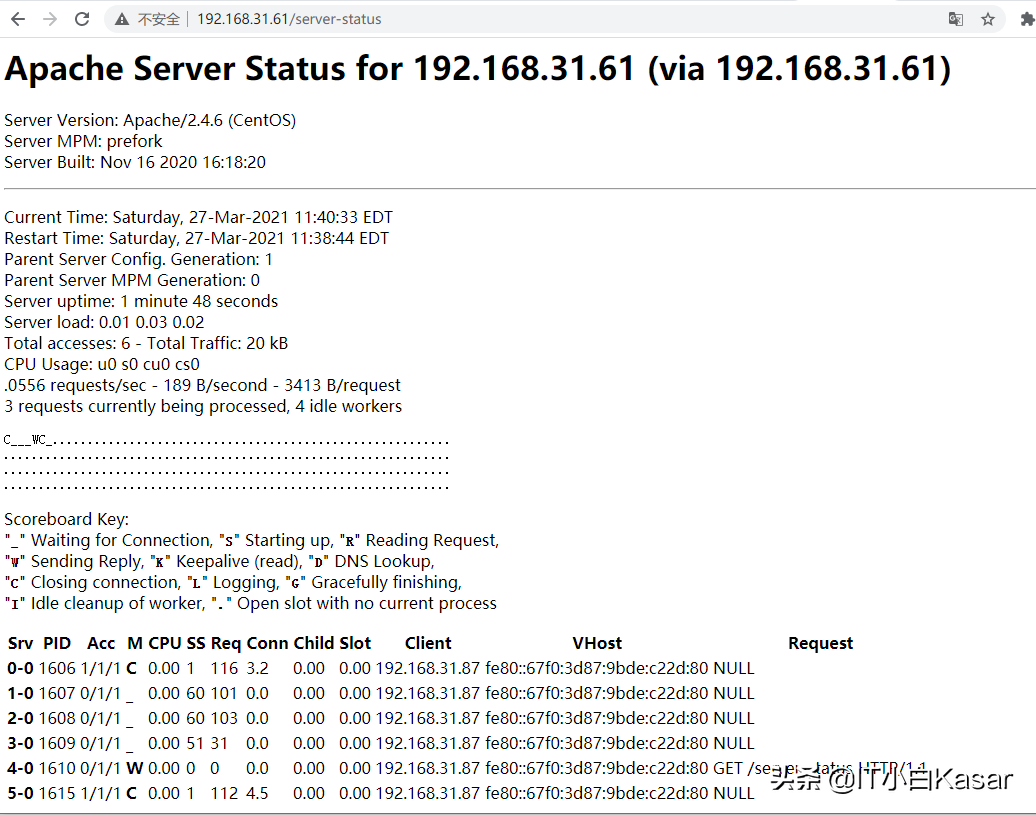This screenshot has height=815, width=1036.
Task: Click the 'CPU' column header
Action: point(165,643)
